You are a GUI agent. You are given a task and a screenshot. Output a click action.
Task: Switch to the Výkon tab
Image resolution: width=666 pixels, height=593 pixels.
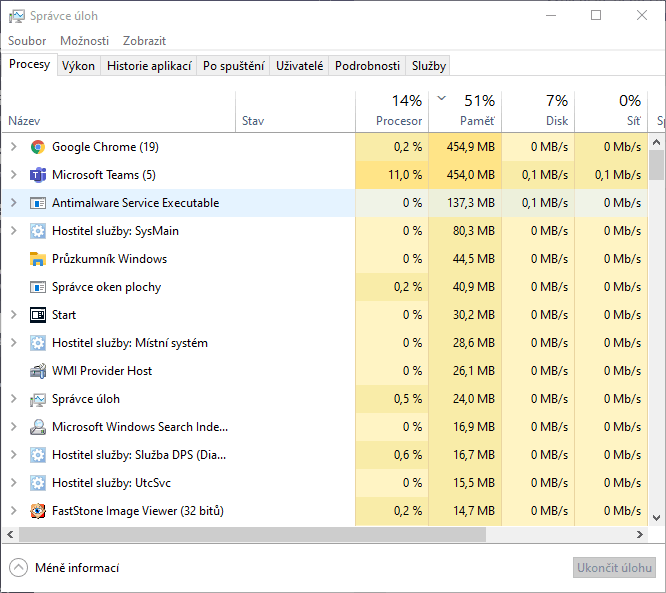[x=78, y=66]
